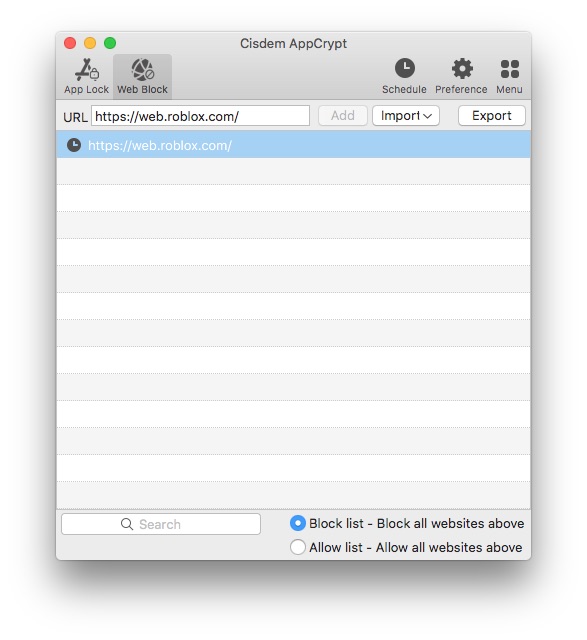
Task: Close the AppCrypt window with red button
Action: (x=70, y=43)
